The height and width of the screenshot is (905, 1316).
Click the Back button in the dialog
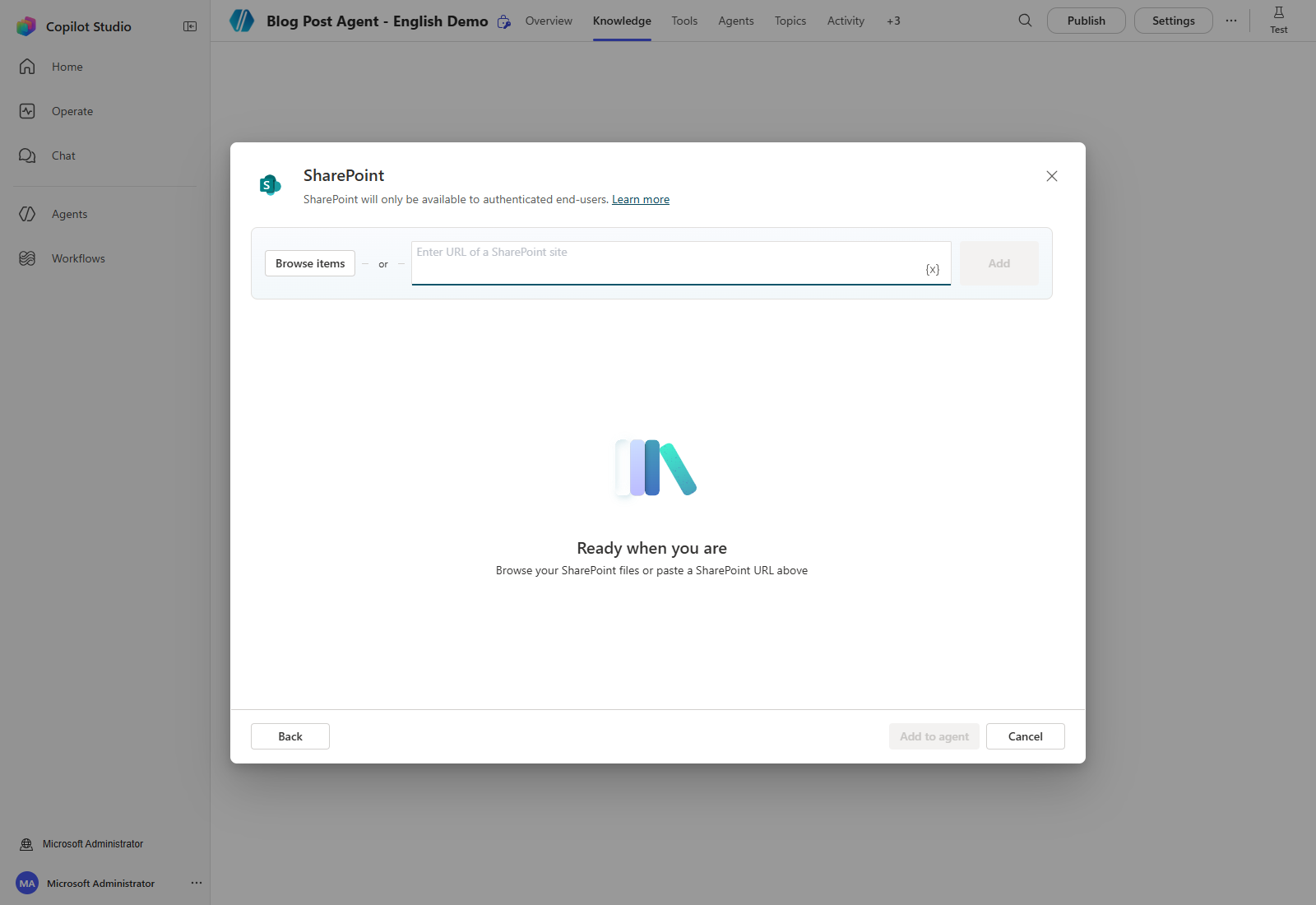290,736
